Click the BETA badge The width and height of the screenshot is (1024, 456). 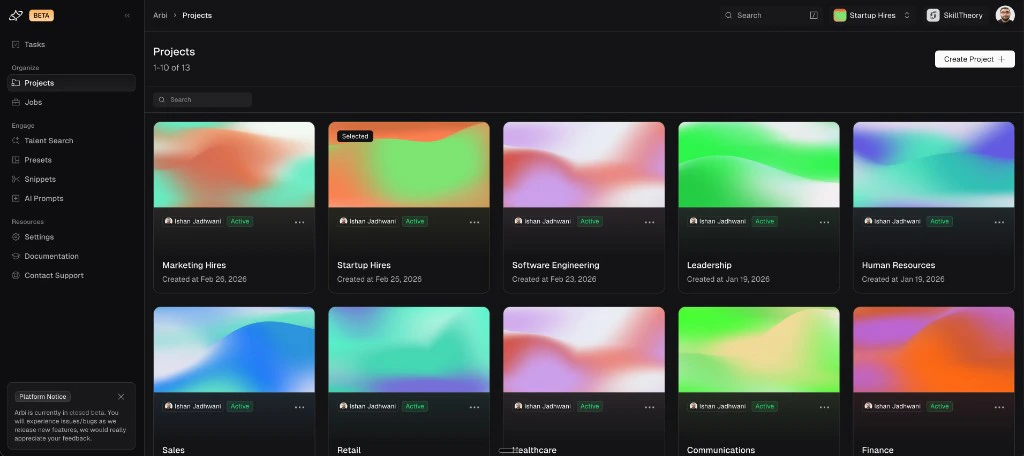pyautogui.click(x=41, y=16)
